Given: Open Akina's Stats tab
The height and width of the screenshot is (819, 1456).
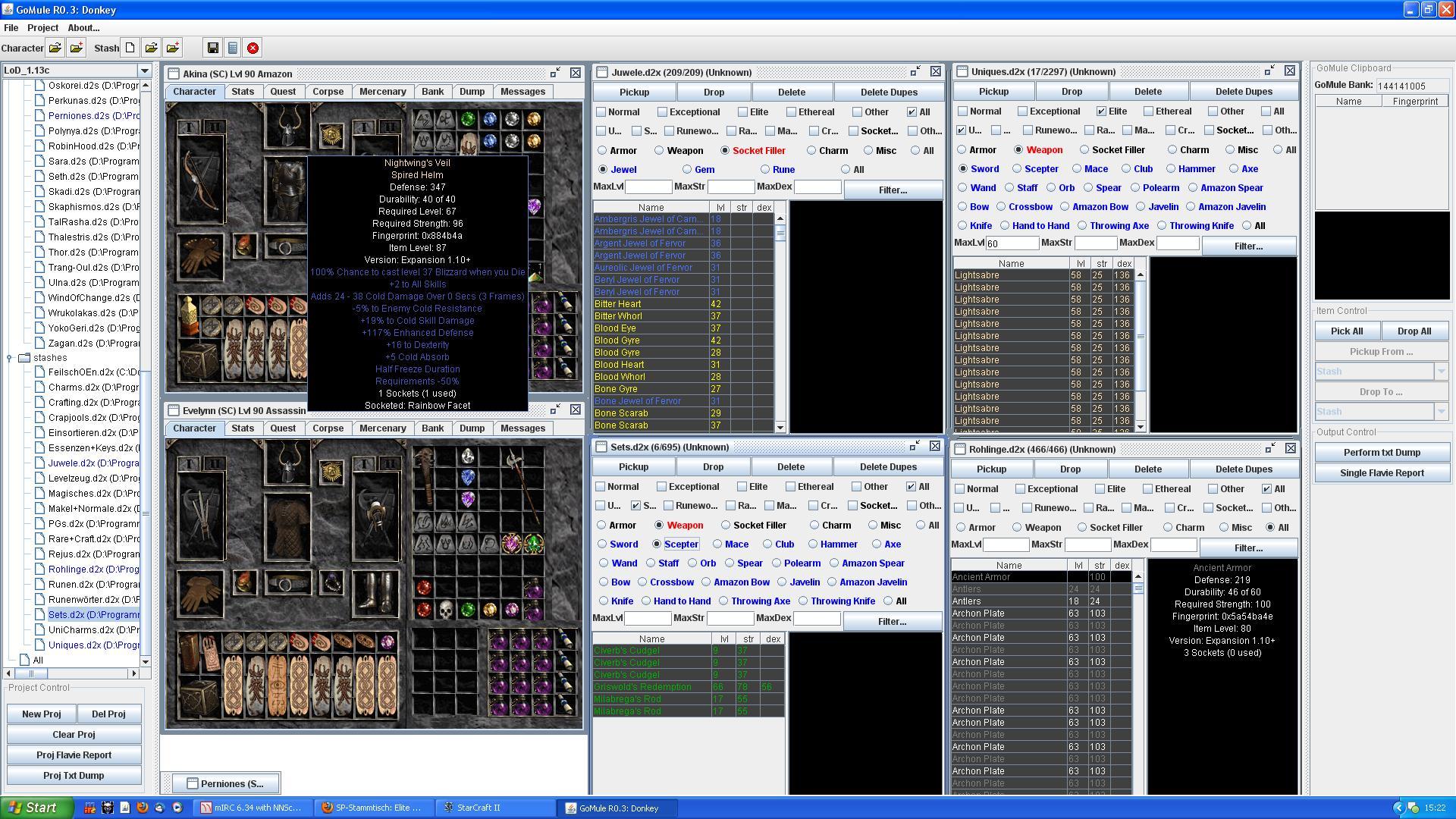Looking at the screenshot, I should click(x=243, y=91).
